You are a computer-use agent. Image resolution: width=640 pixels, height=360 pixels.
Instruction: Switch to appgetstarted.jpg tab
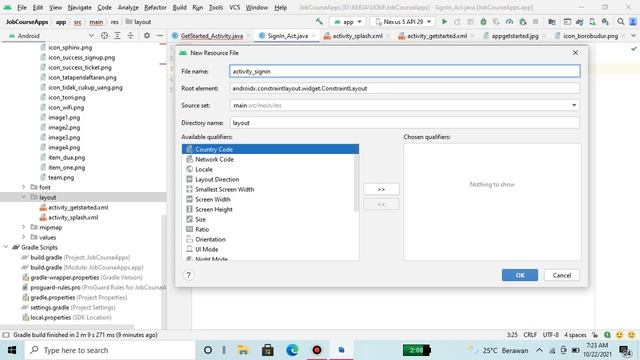(x=515, y=36)
